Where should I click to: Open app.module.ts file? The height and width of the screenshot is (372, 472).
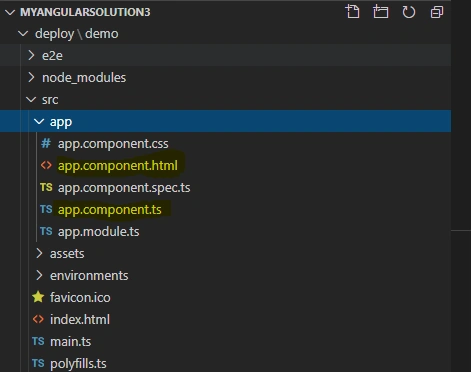99,232
